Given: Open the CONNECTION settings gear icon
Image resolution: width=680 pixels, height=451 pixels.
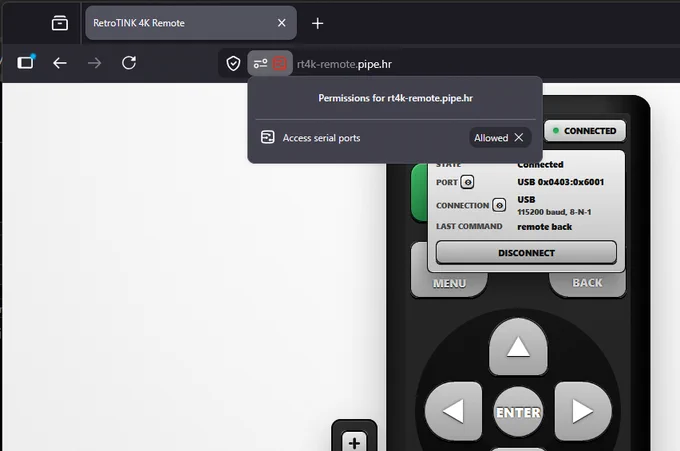Looking at the screenshot, I should tap(499, 205).
